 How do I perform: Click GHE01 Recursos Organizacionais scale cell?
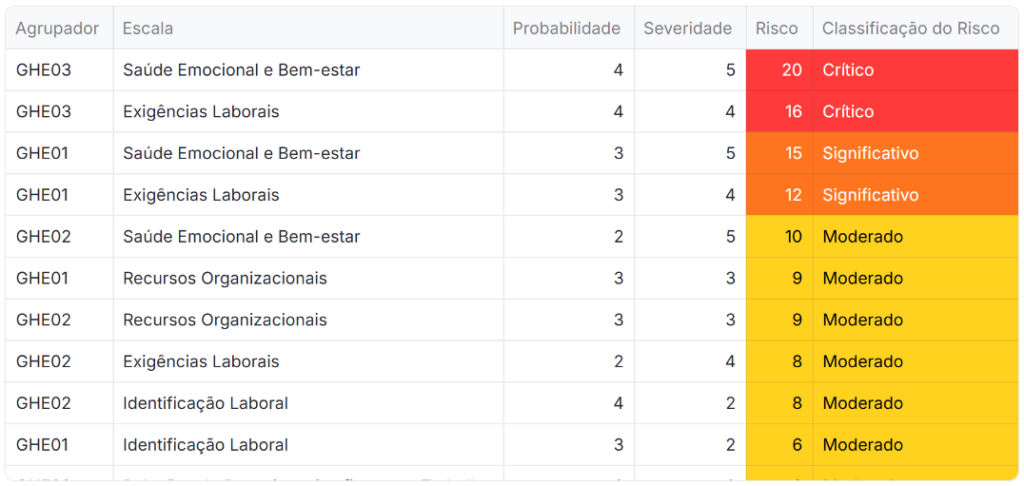pyautogui.click(x=225, y=278)
